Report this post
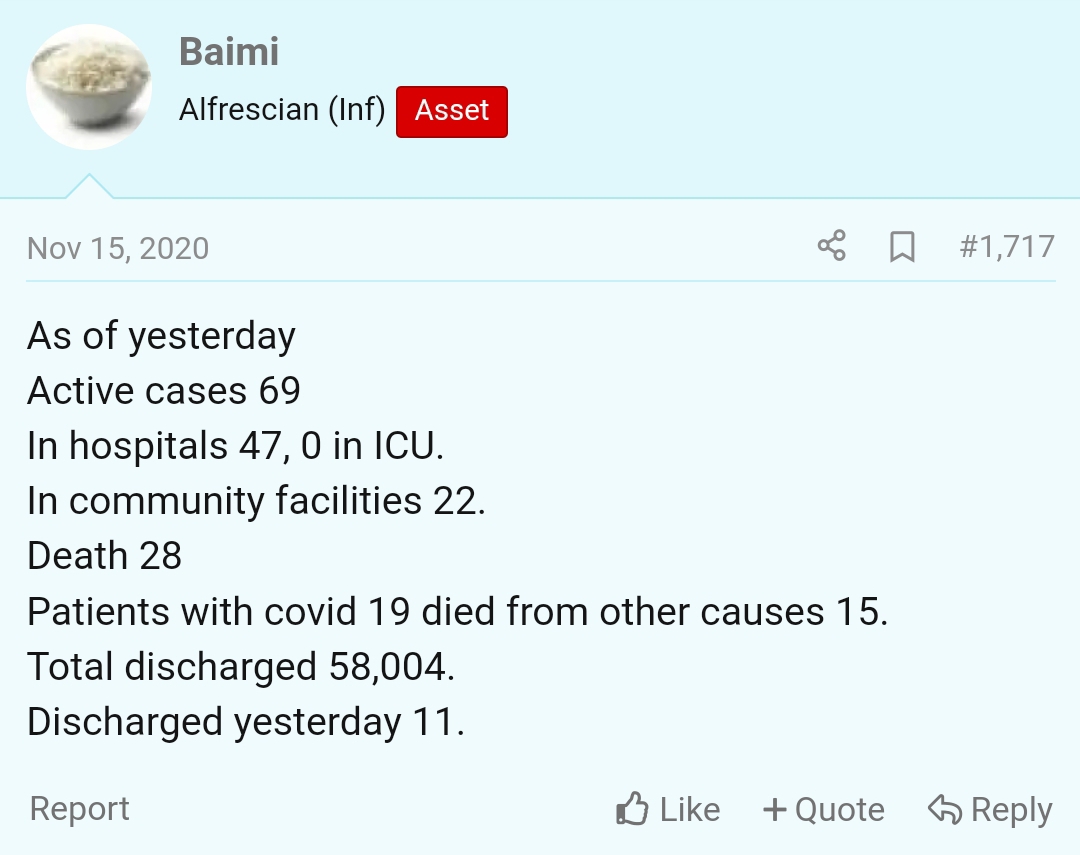1080x855 pixels. click(x=79, y=809)
